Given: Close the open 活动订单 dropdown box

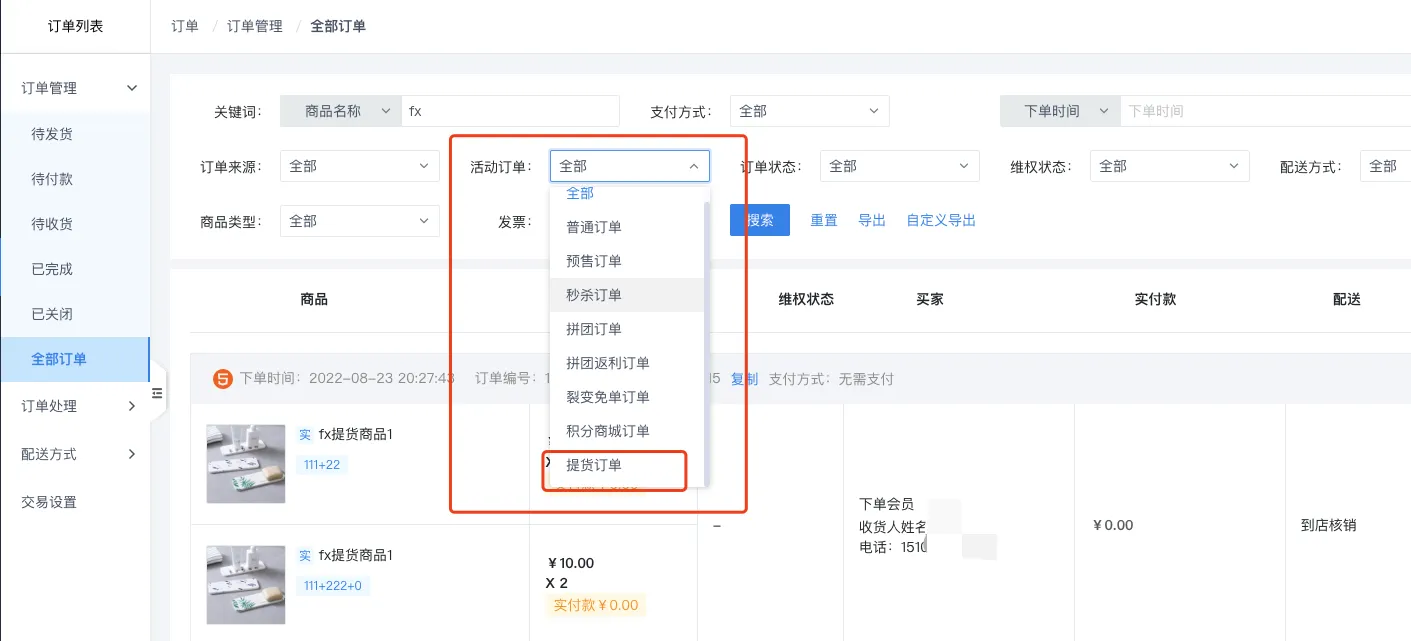Looking at the screenshot, I should point(630,166).
